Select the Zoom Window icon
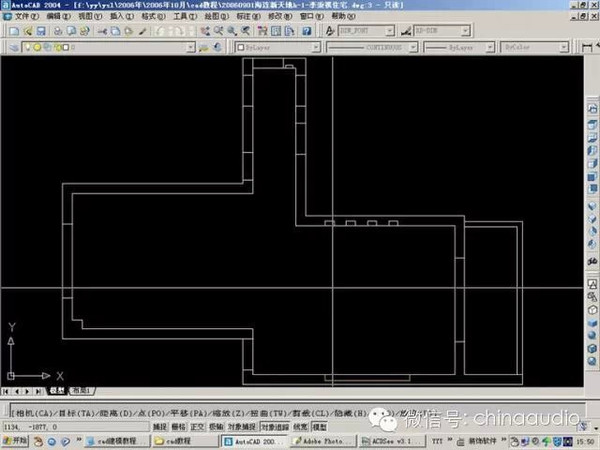Viewport: 600px width, 450px height. coord(232,31)
